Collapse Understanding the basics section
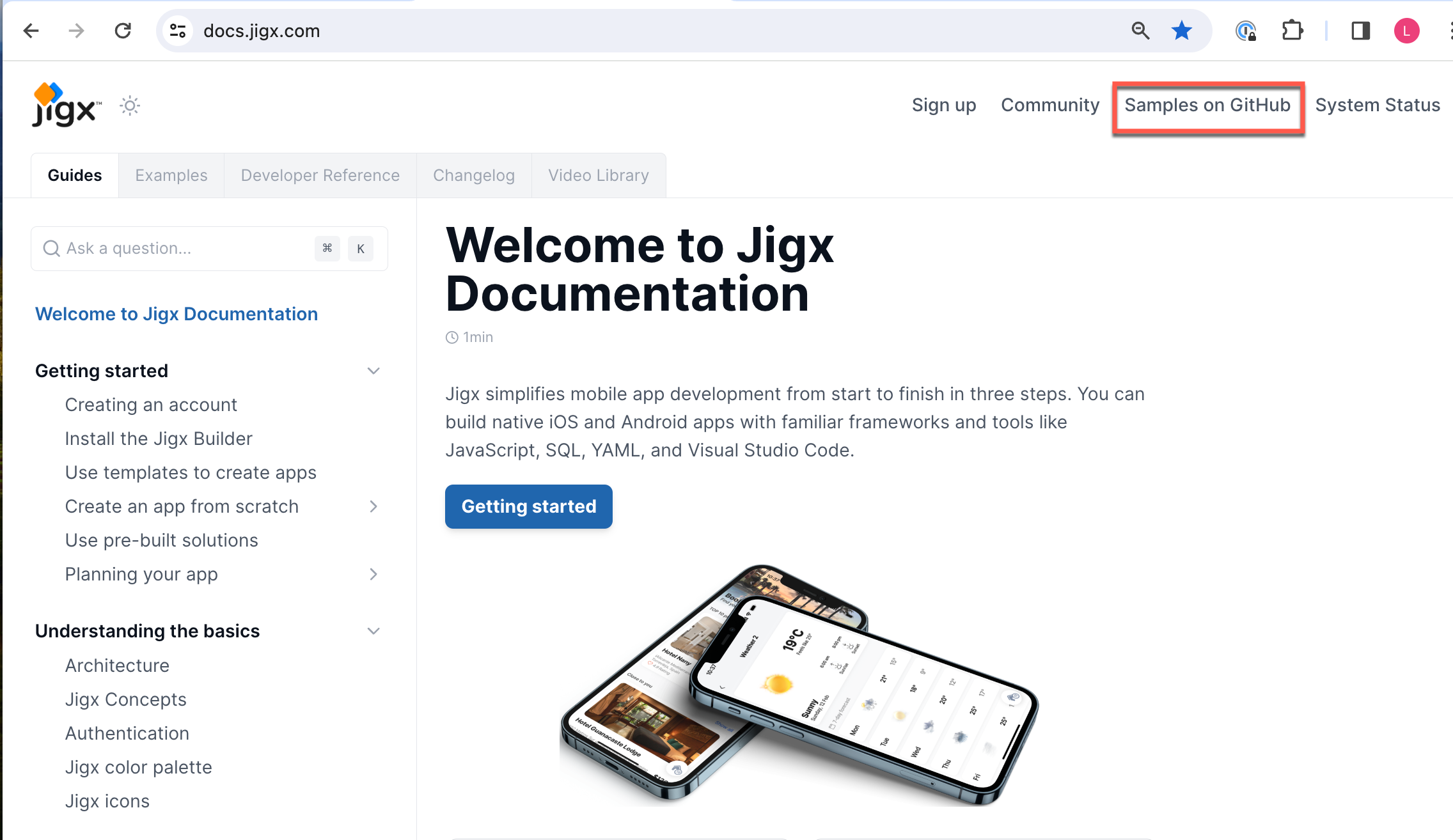1453x840 pixels. click(x=373, y=631)
